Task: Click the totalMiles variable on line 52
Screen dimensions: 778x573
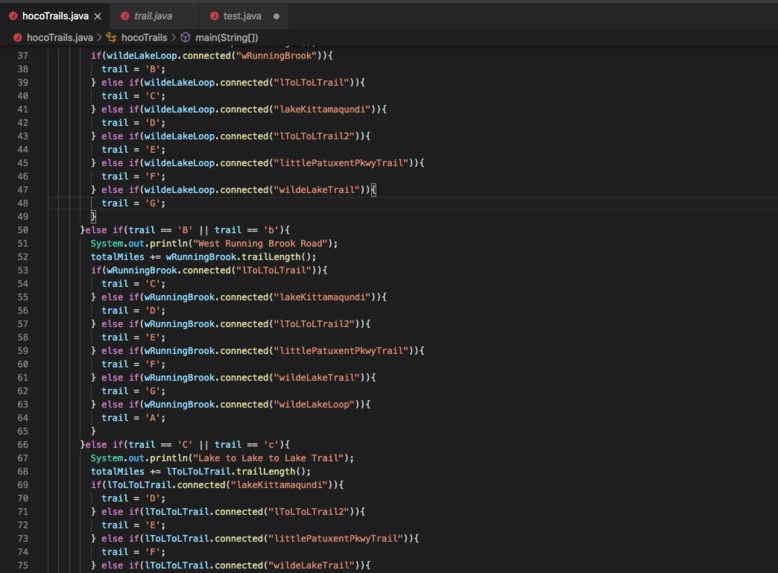Action: (x=117, y=256)
